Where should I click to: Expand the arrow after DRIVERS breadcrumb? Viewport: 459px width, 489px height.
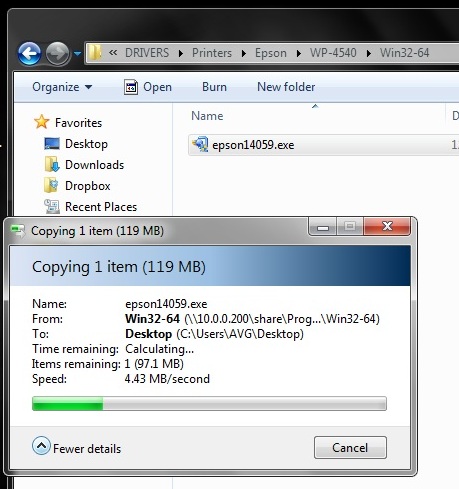[181, 53]
